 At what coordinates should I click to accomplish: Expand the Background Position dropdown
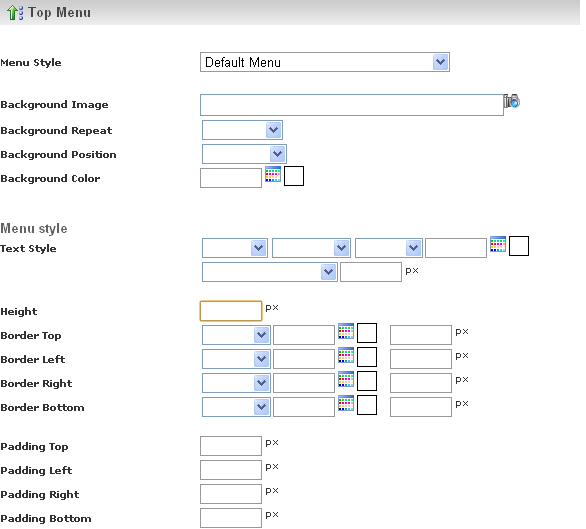click(244, 154)
